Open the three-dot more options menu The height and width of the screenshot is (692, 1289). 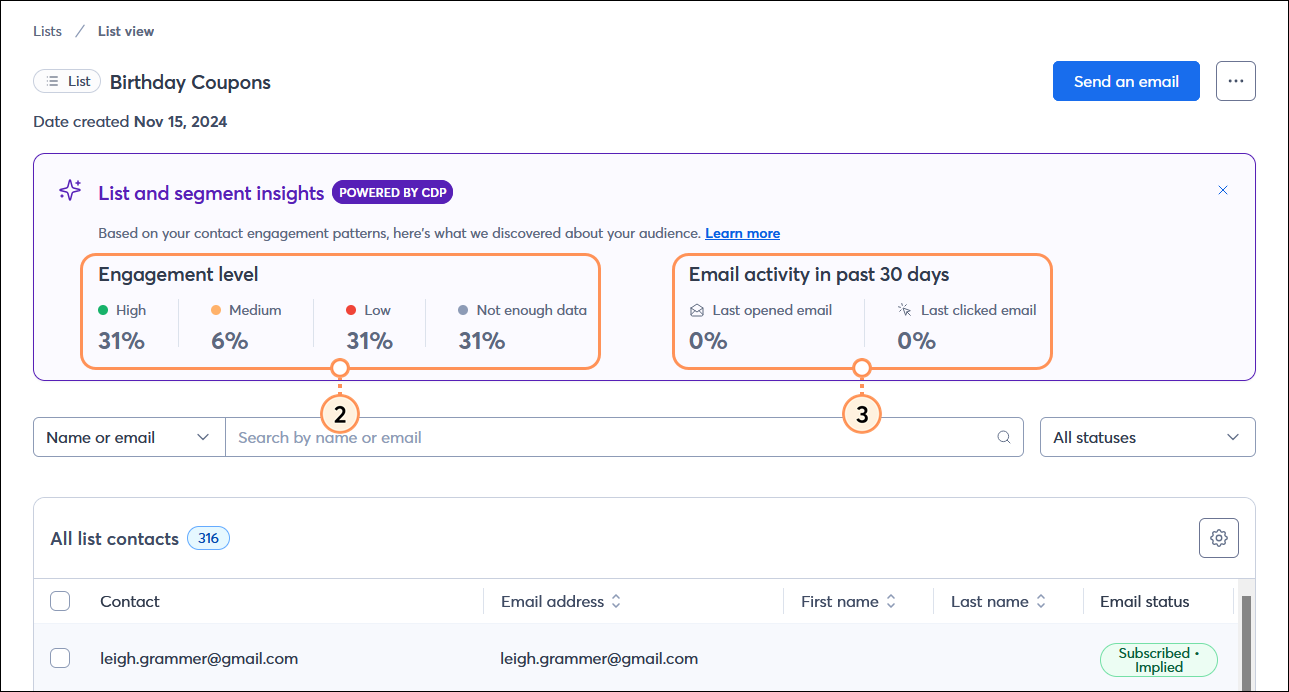click(1235, 81)
